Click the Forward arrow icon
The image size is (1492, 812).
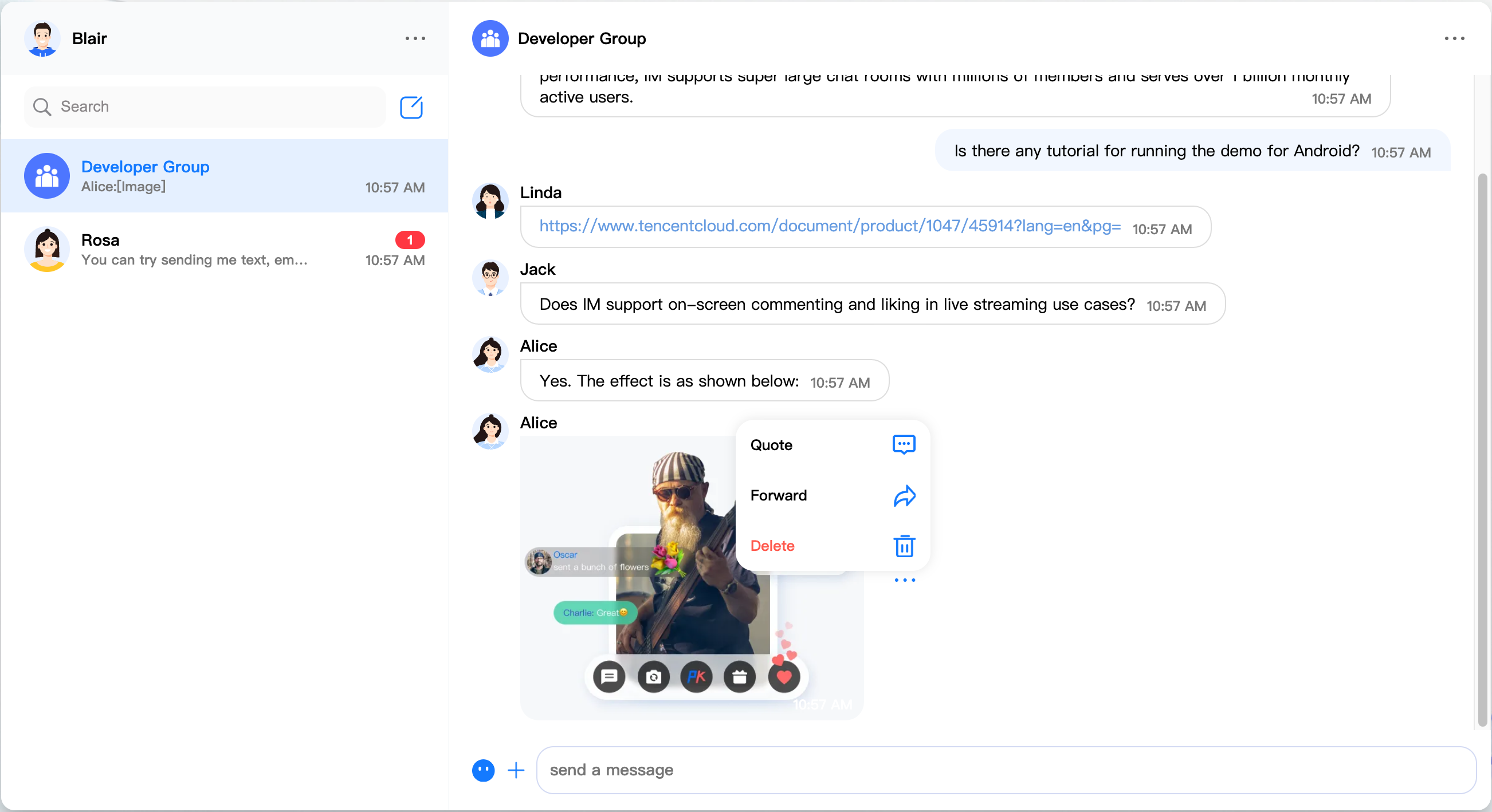(904, 495)
